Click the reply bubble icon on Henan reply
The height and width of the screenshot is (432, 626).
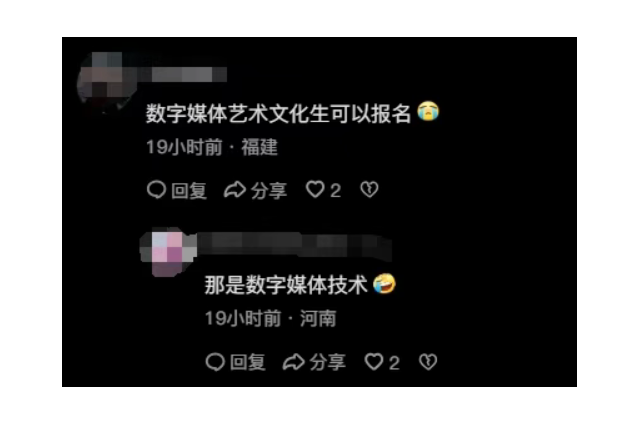[215, 362]
